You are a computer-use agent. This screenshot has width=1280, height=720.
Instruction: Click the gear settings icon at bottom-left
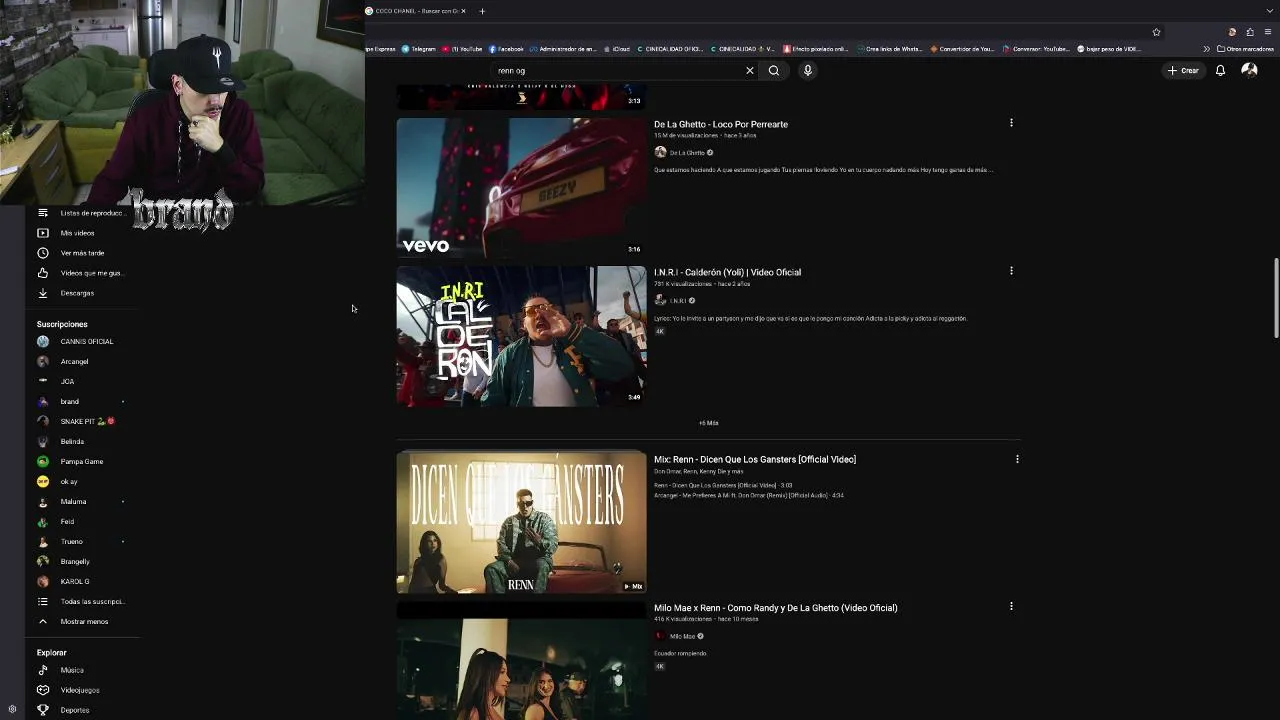click(x=12, y=709)
